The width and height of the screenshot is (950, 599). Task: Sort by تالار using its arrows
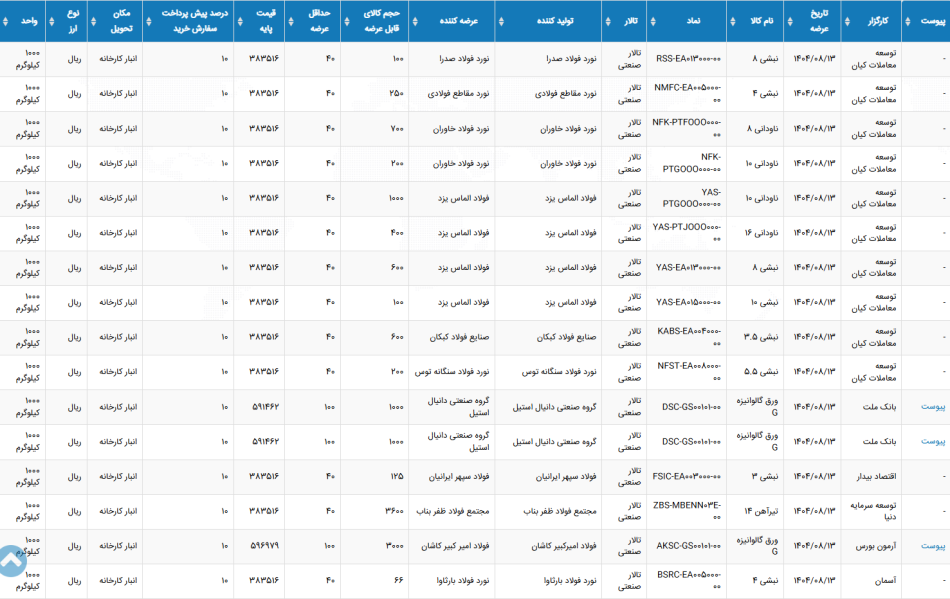point(608,22)
